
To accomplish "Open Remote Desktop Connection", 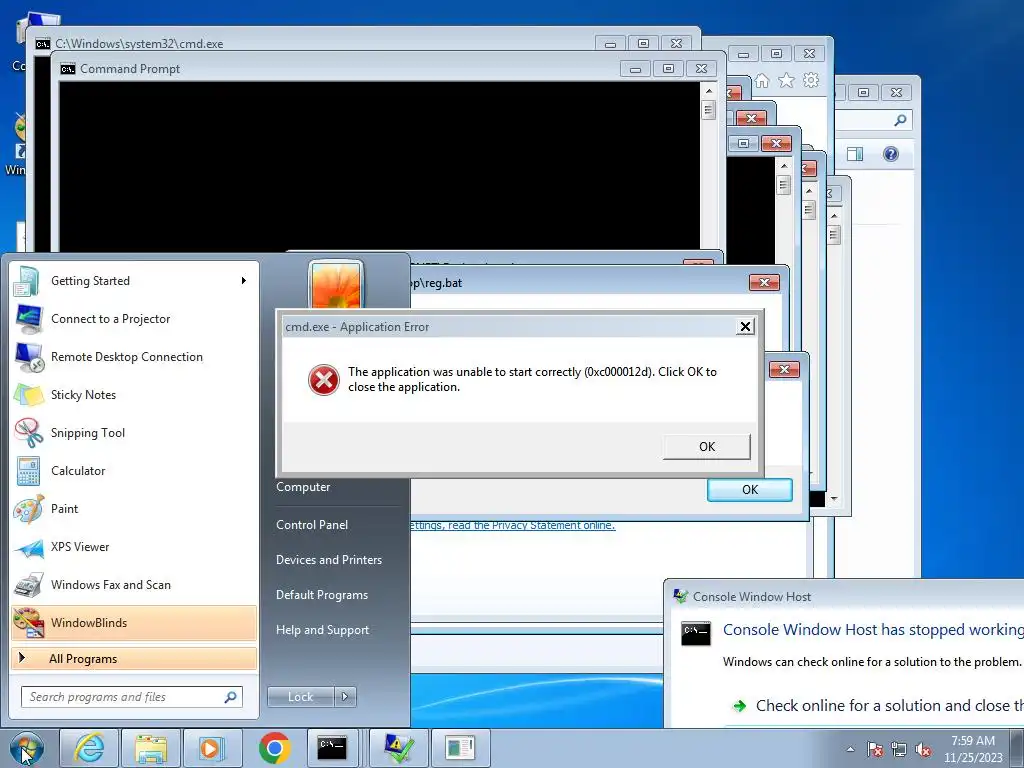I will pyautogui.click(x=134, y=357).
